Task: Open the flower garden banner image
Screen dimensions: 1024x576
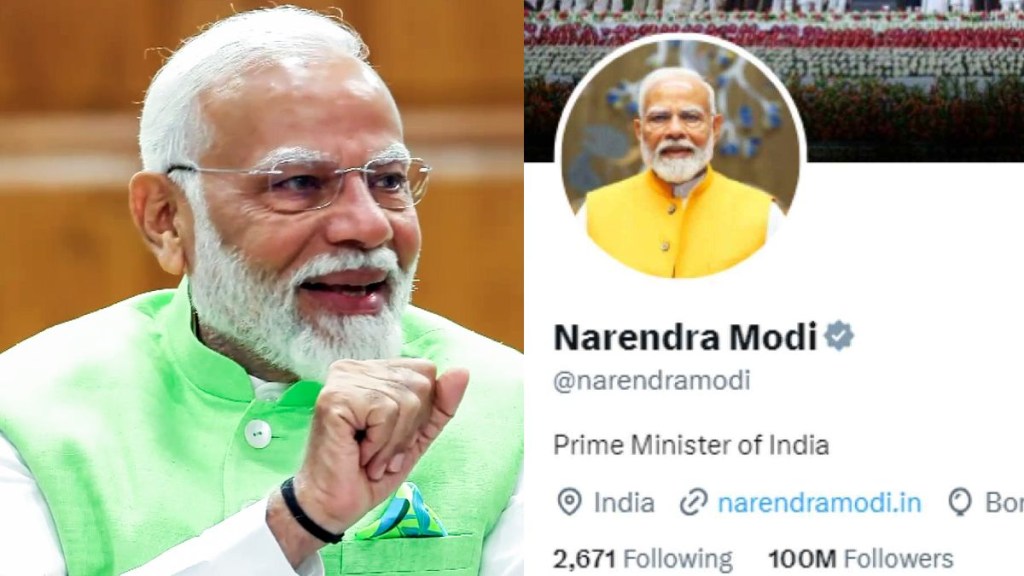Action: [x=774, y=80]
